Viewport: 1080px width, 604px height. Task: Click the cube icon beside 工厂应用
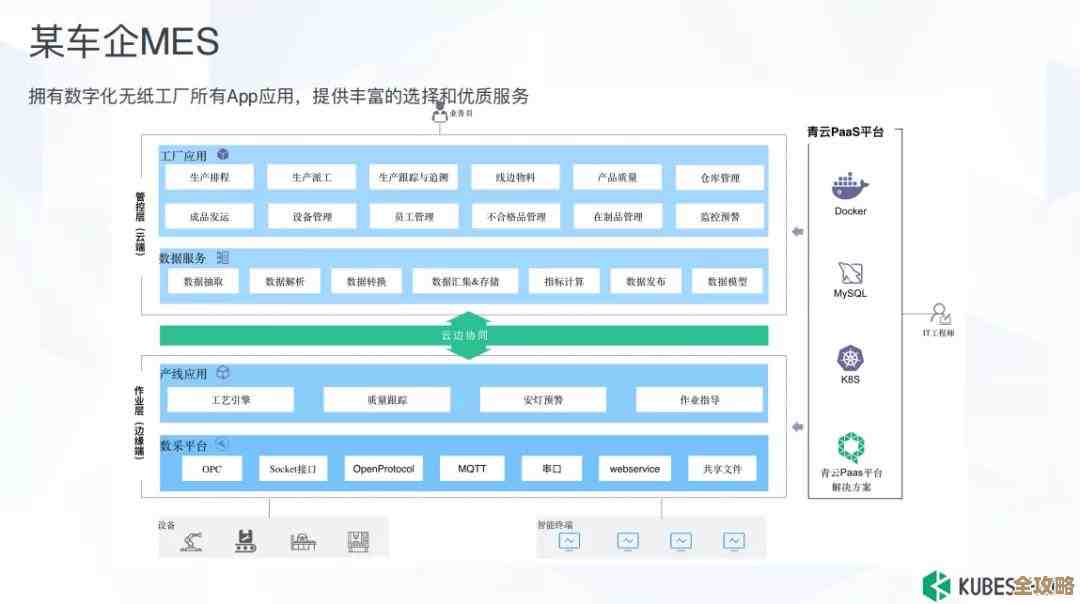coord(224,155)
